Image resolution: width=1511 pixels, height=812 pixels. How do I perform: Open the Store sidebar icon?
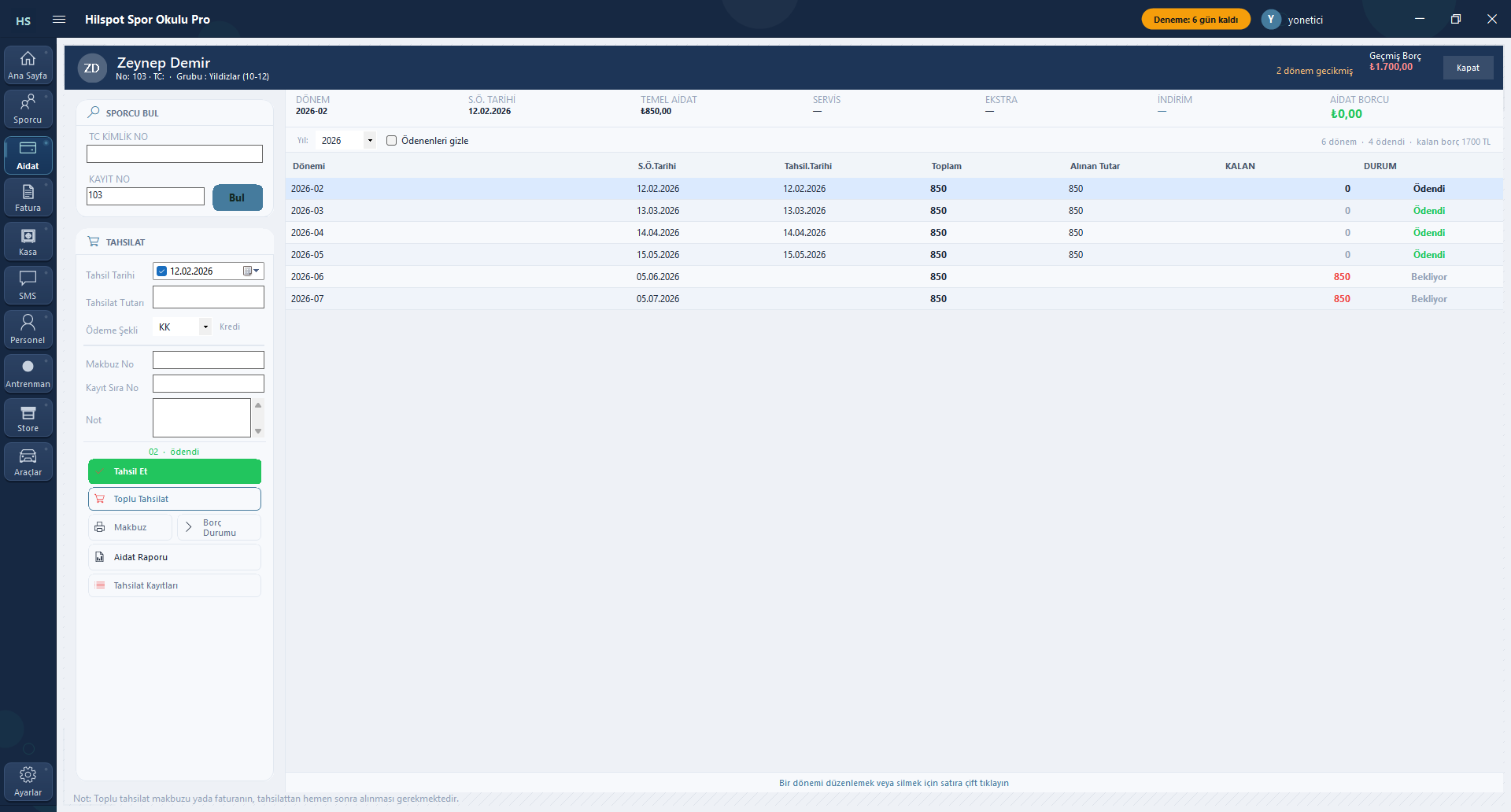[28, 418]
